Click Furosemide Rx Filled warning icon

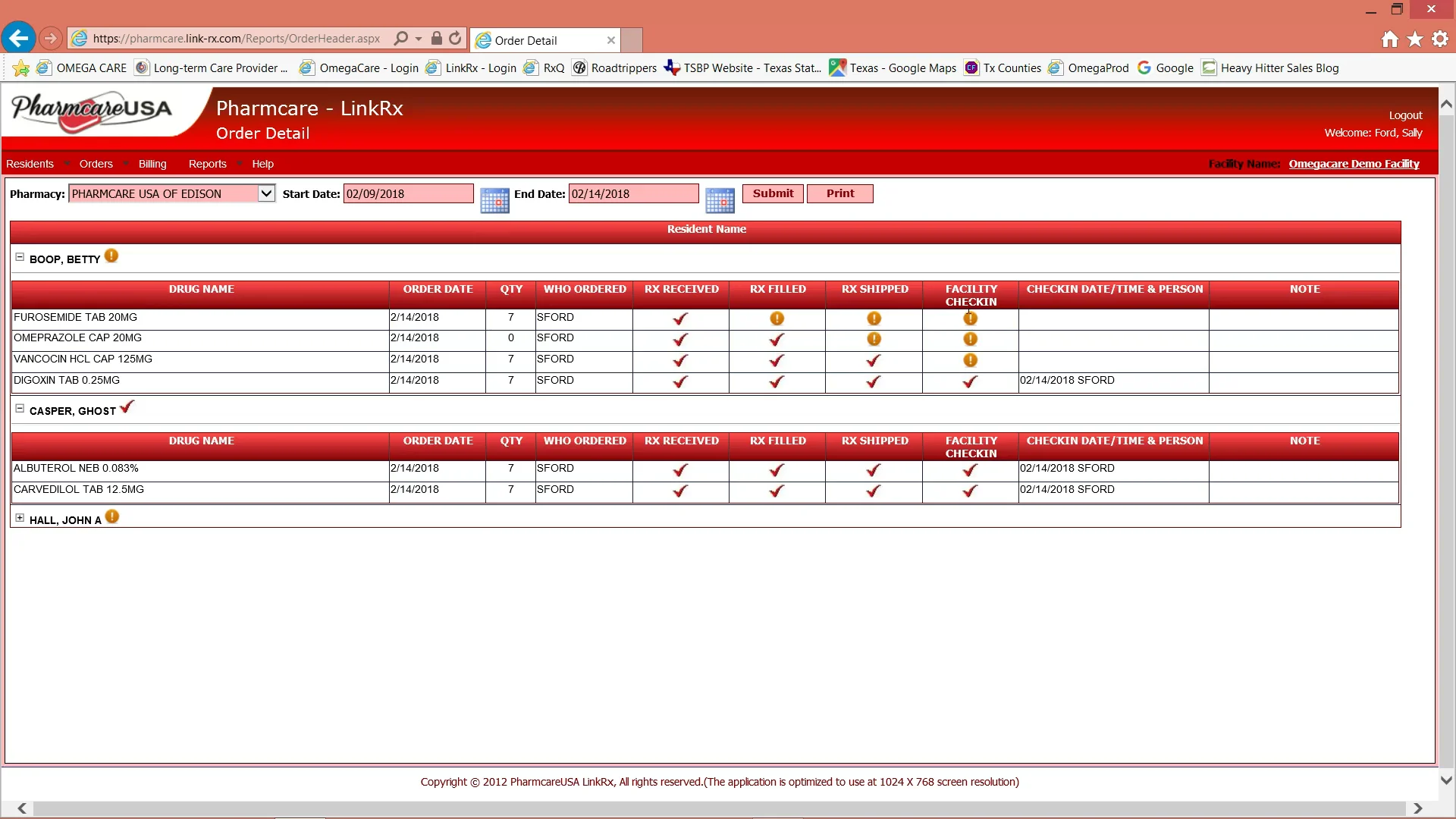[777, 318]
